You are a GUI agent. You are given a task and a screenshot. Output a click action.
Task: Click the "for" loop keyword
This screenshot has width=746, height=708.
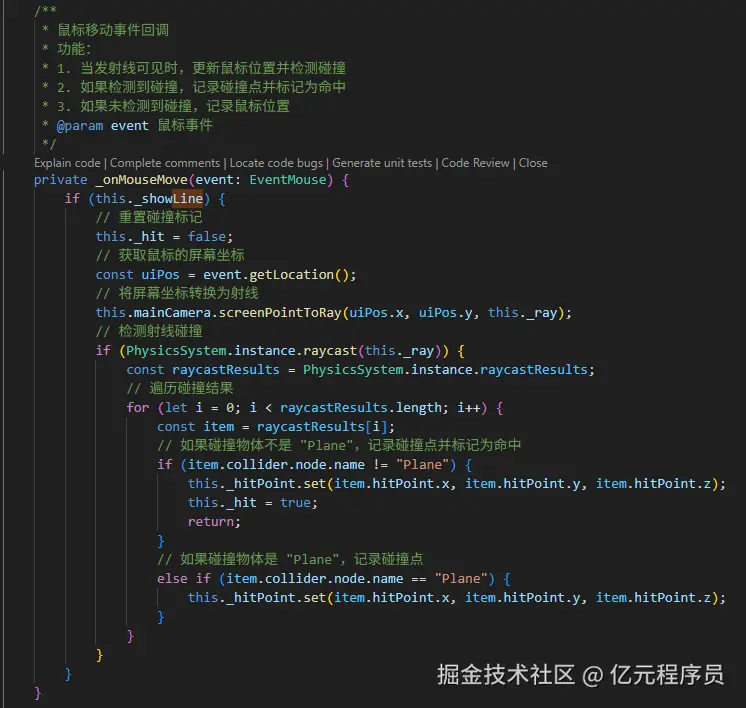tap(137, 408)
